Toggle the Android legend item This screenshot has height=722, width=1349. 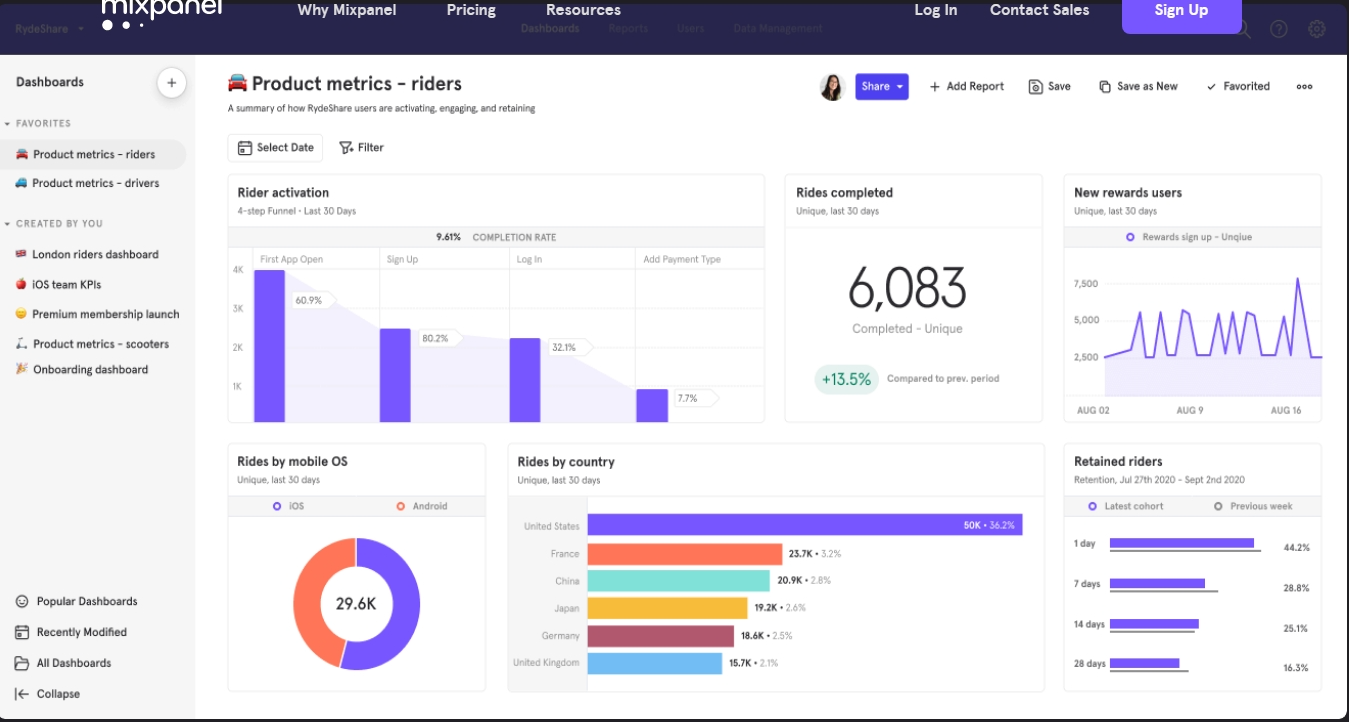click(x=422, y=507)
